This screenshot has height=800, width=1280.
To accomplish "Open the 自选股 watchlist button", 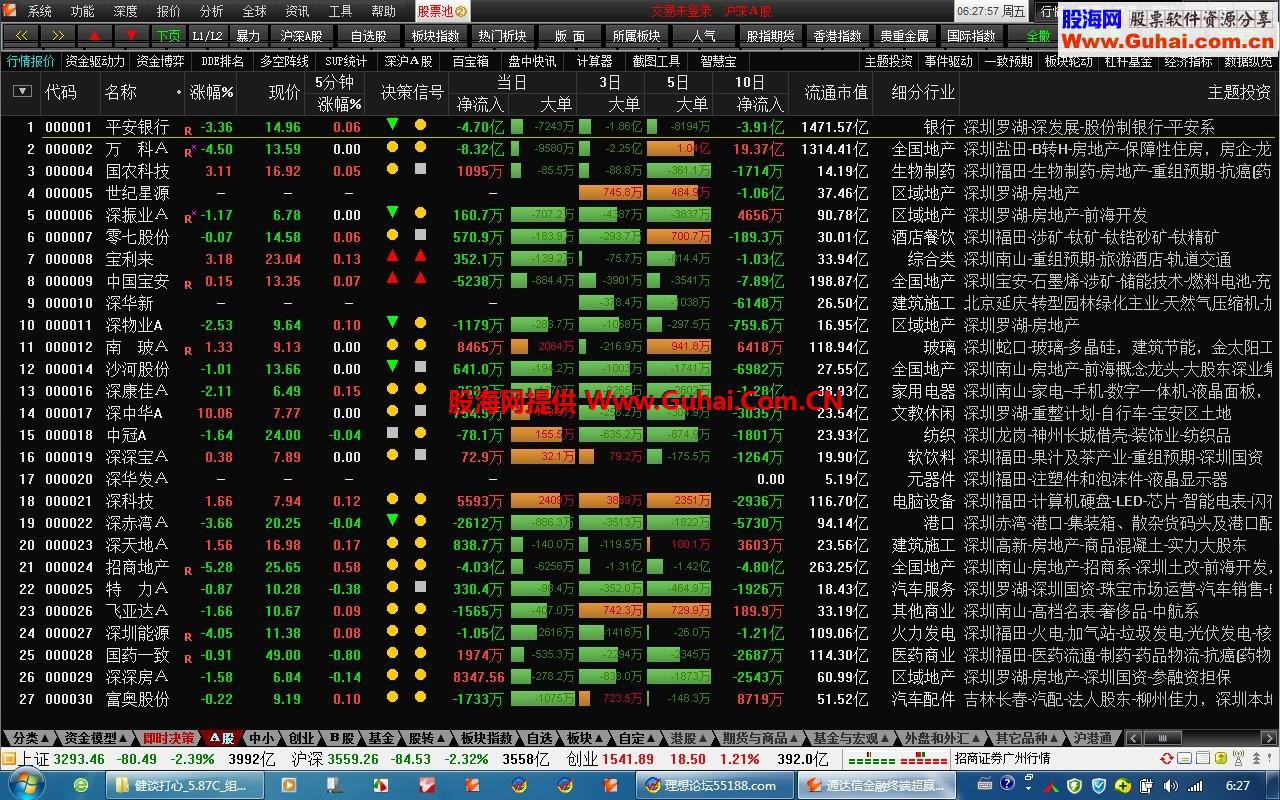I will [368, 35].
